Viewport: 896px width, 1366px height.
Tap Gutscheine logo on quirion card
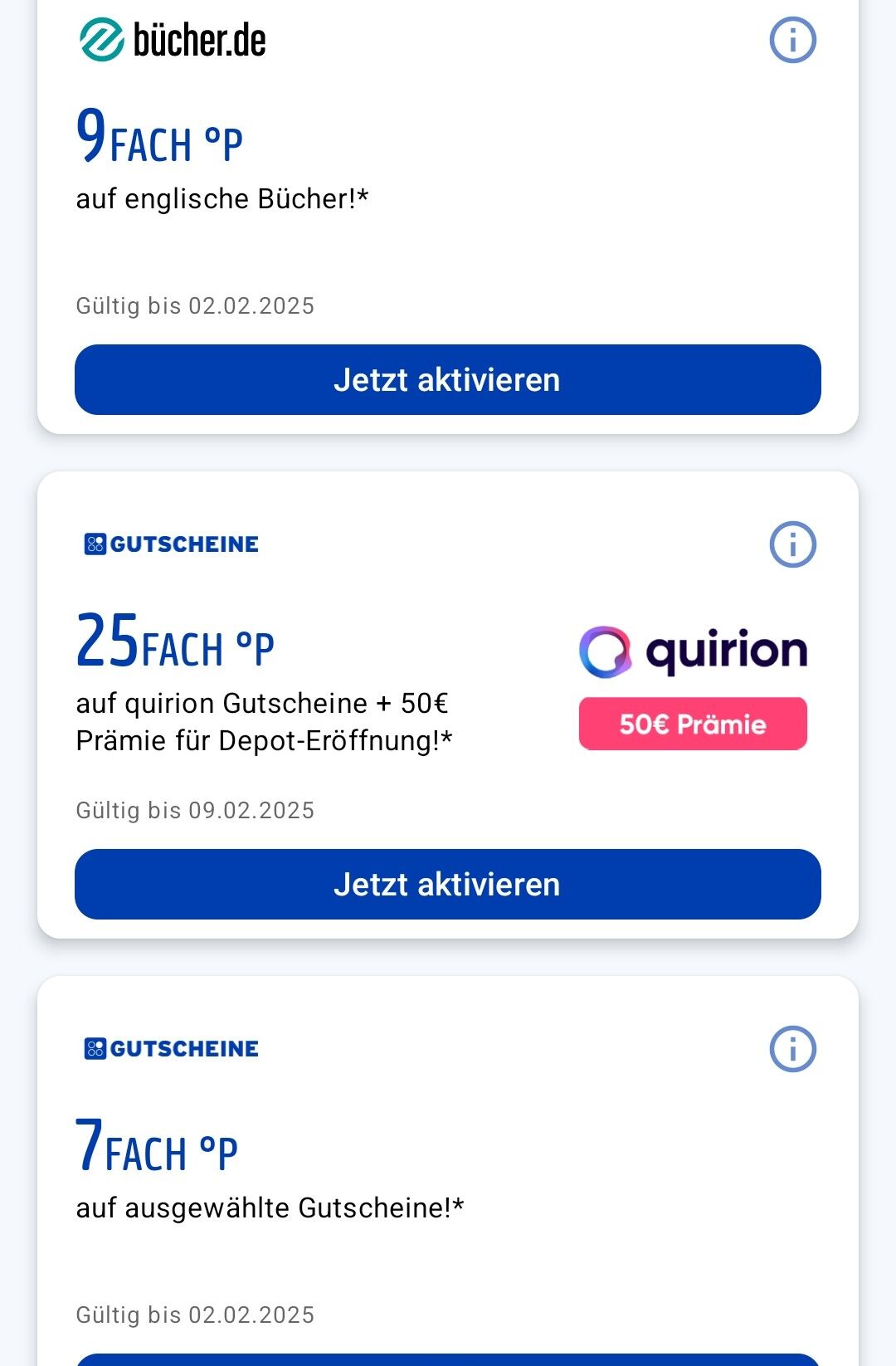click(x=172, y=544)
